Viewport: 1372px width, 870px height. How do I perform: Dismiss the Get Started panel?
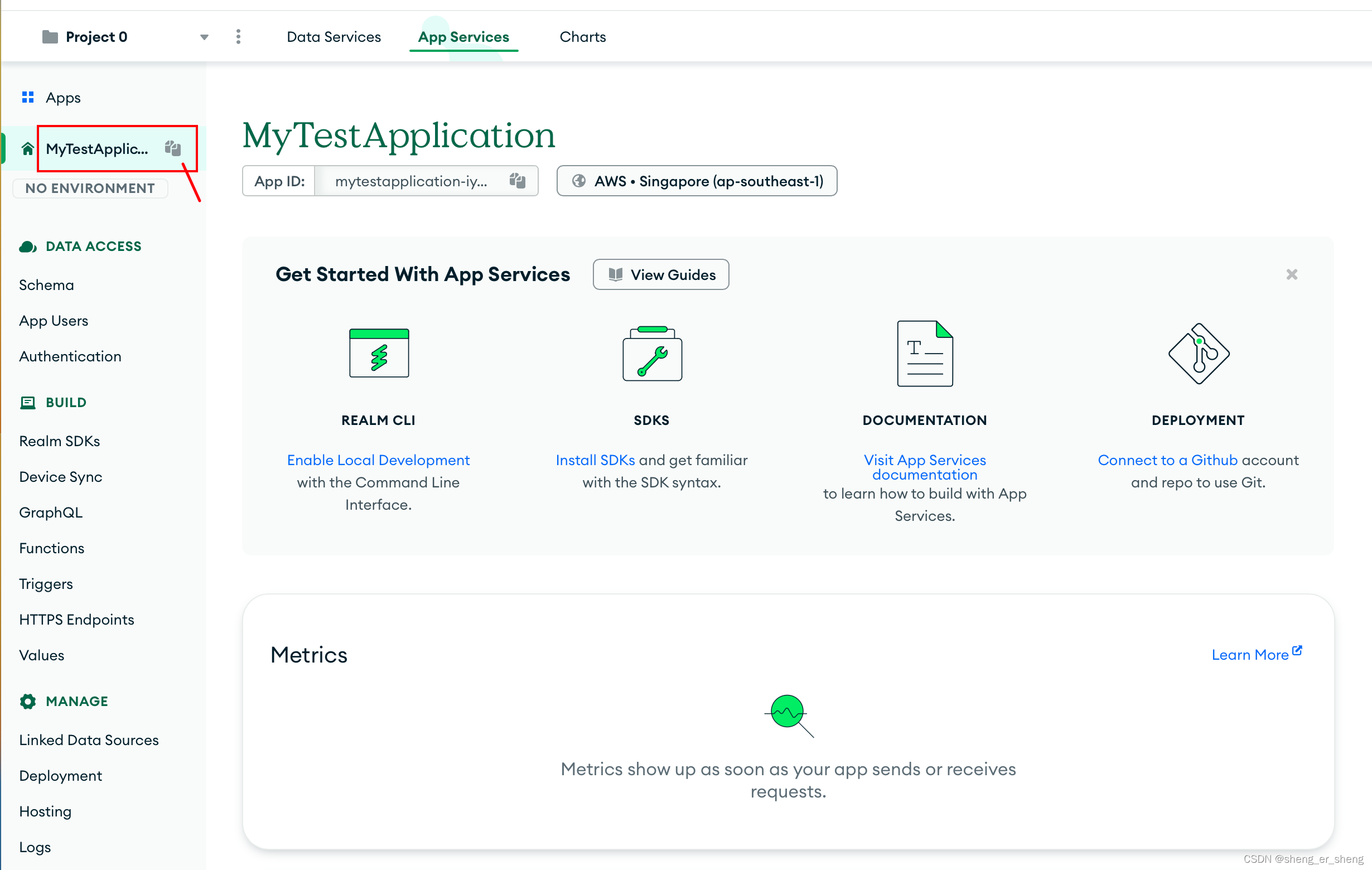[x=1292, y=274]
